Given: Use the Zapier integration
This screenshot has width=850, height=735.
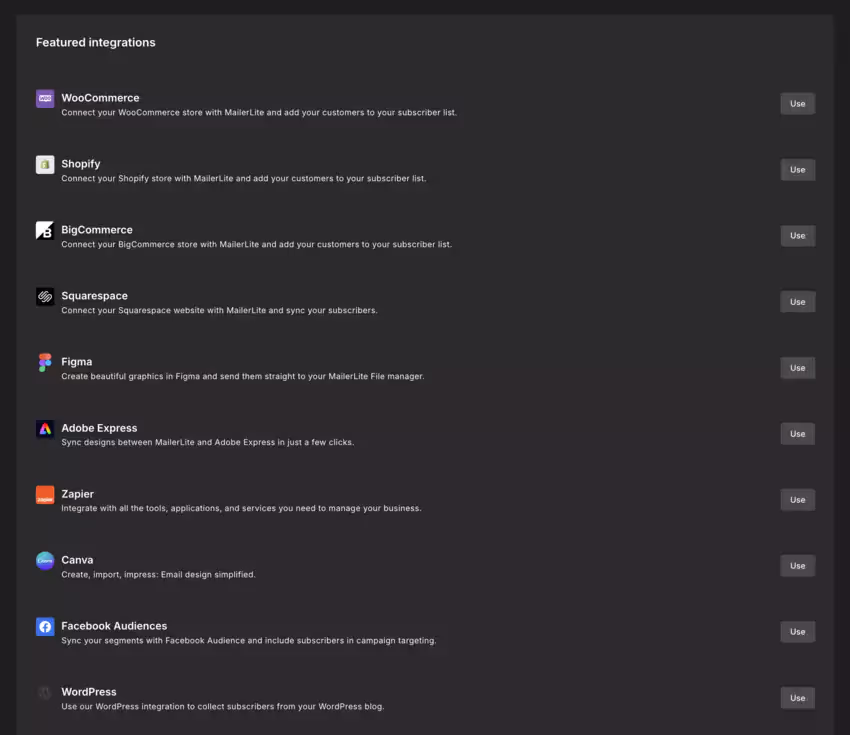Looking at the screenshot, I should click(x=797, y=499).
